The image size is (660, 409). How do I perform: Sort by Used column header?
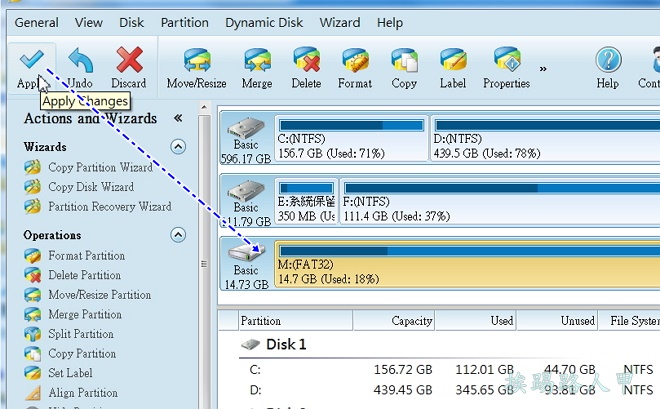coord(476,321)
